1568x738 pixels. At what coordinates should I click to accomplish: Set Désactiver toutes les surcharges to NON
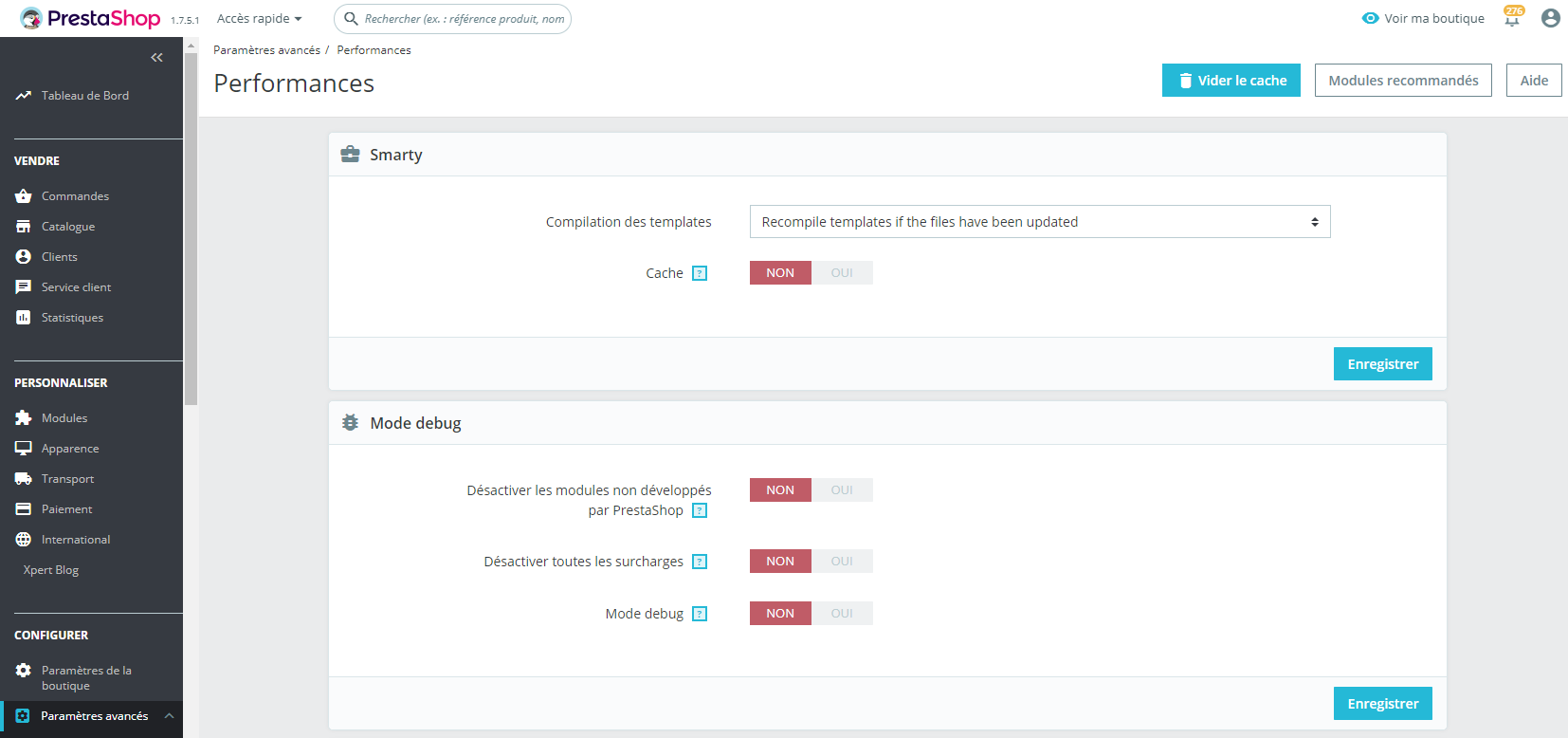pyautogui.click(x=780, y=562)
